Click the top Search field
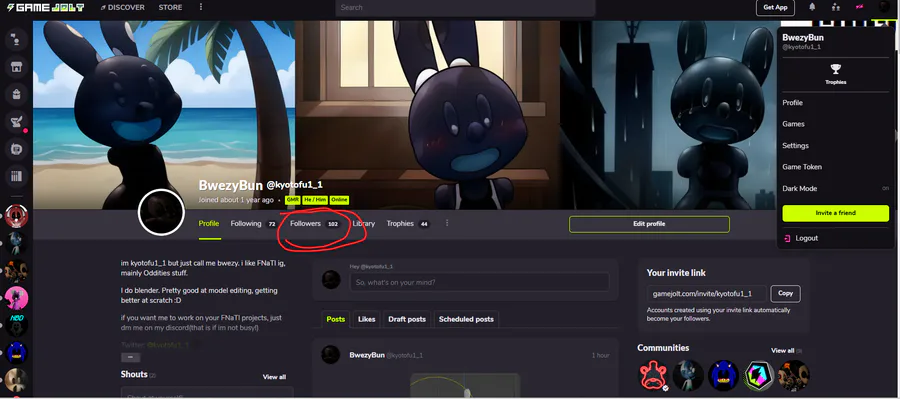 point(465,7)
